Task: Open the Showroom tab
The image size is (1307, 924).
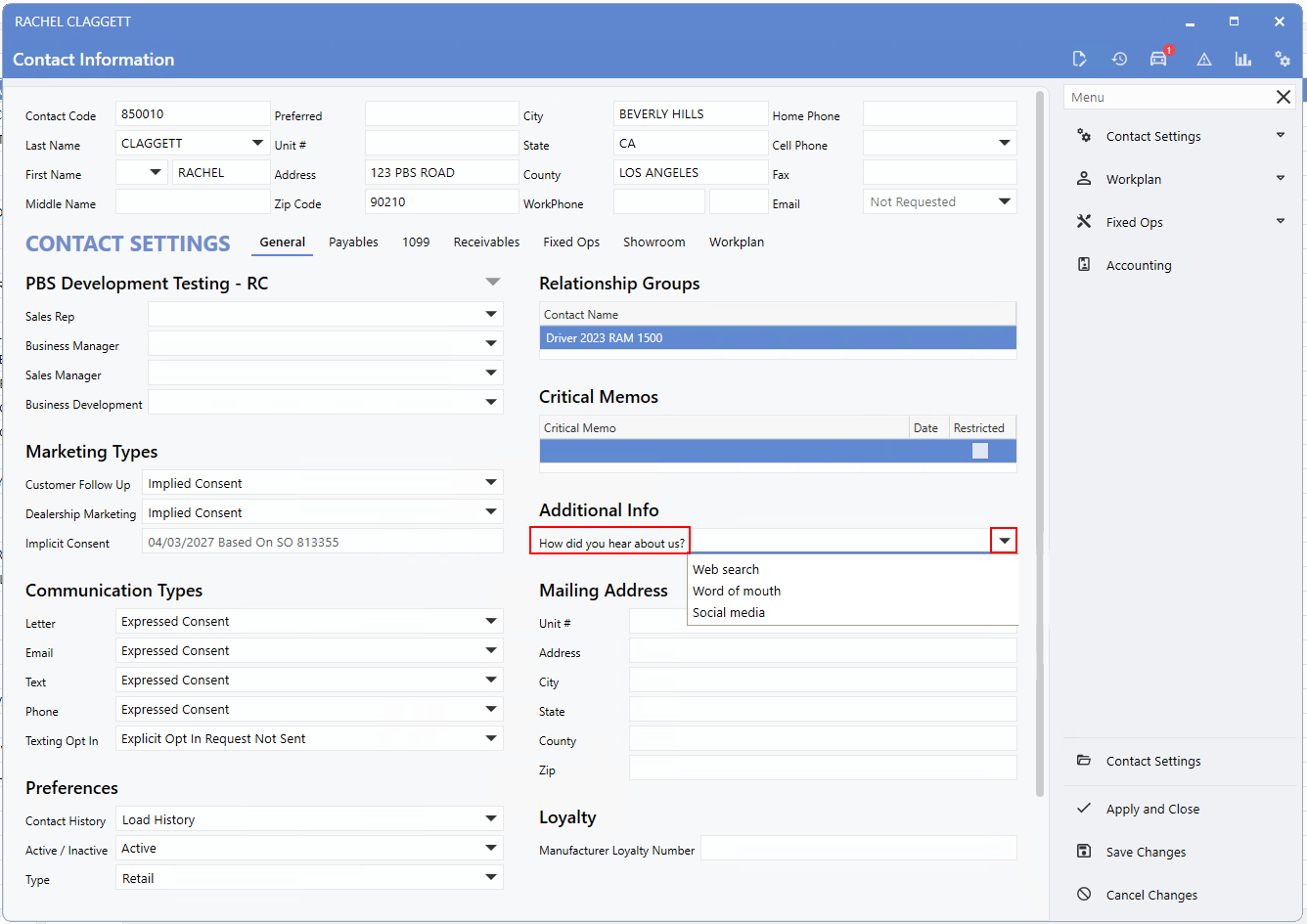Action: point(654,242)
